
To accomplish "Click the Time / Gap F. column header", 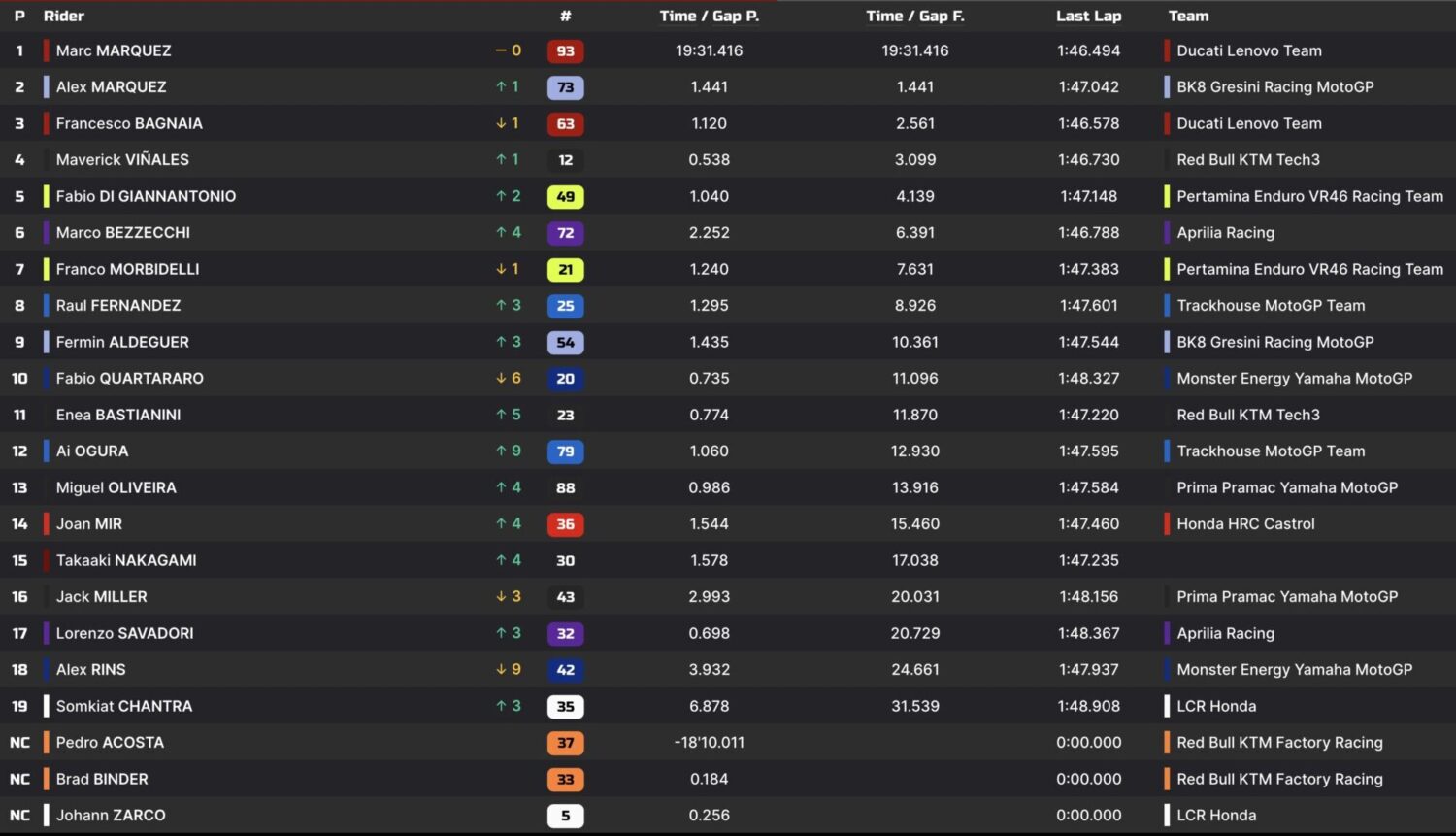I will [914, 16].
